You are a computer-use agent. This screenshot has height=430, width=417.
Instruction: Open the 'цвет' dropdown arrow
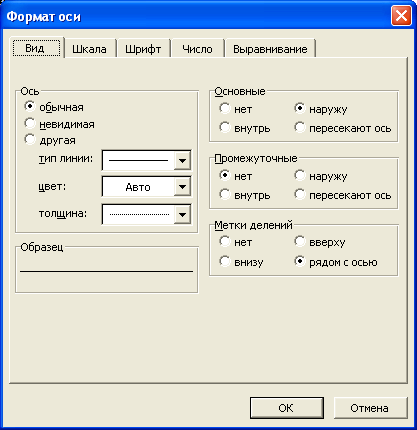[182, 186]
